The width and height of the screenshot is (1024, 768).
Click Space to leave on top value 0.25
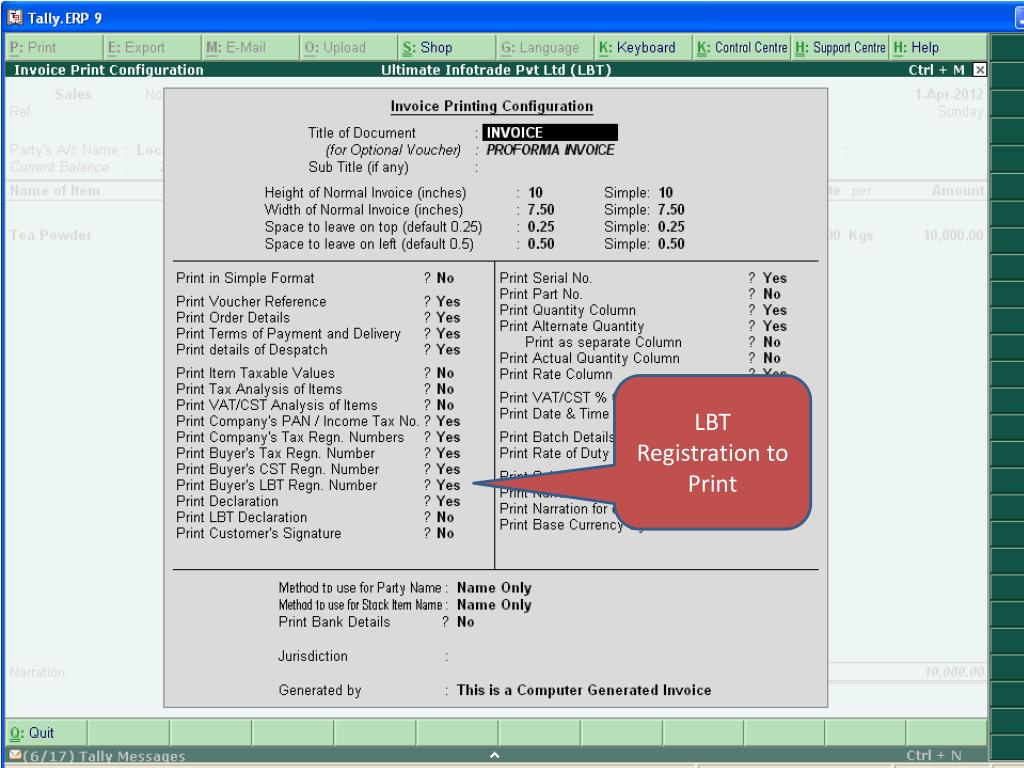(x=541, y=227)
